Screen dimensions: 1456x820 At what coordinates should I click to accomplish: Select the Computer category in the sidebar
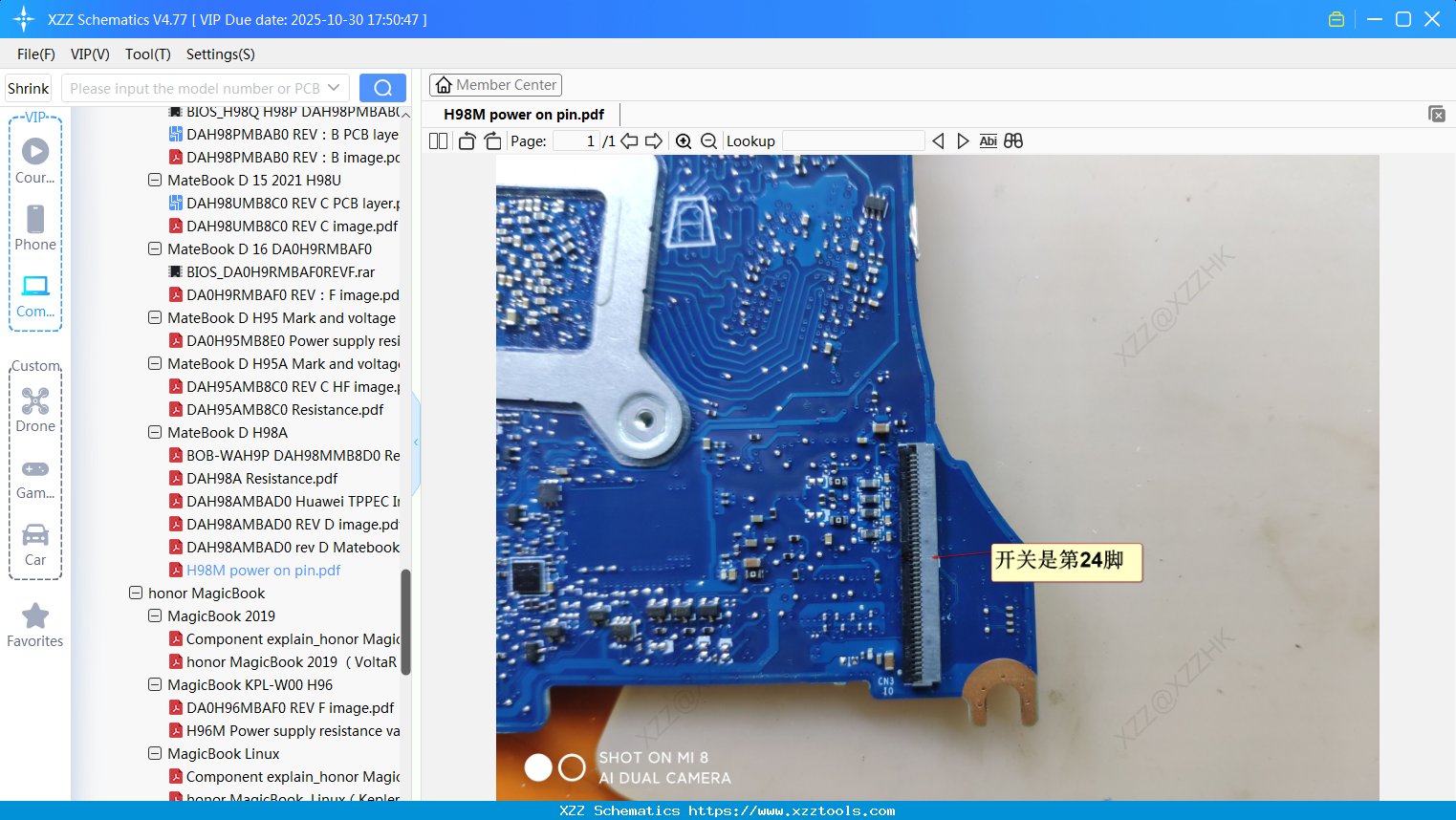35,295
